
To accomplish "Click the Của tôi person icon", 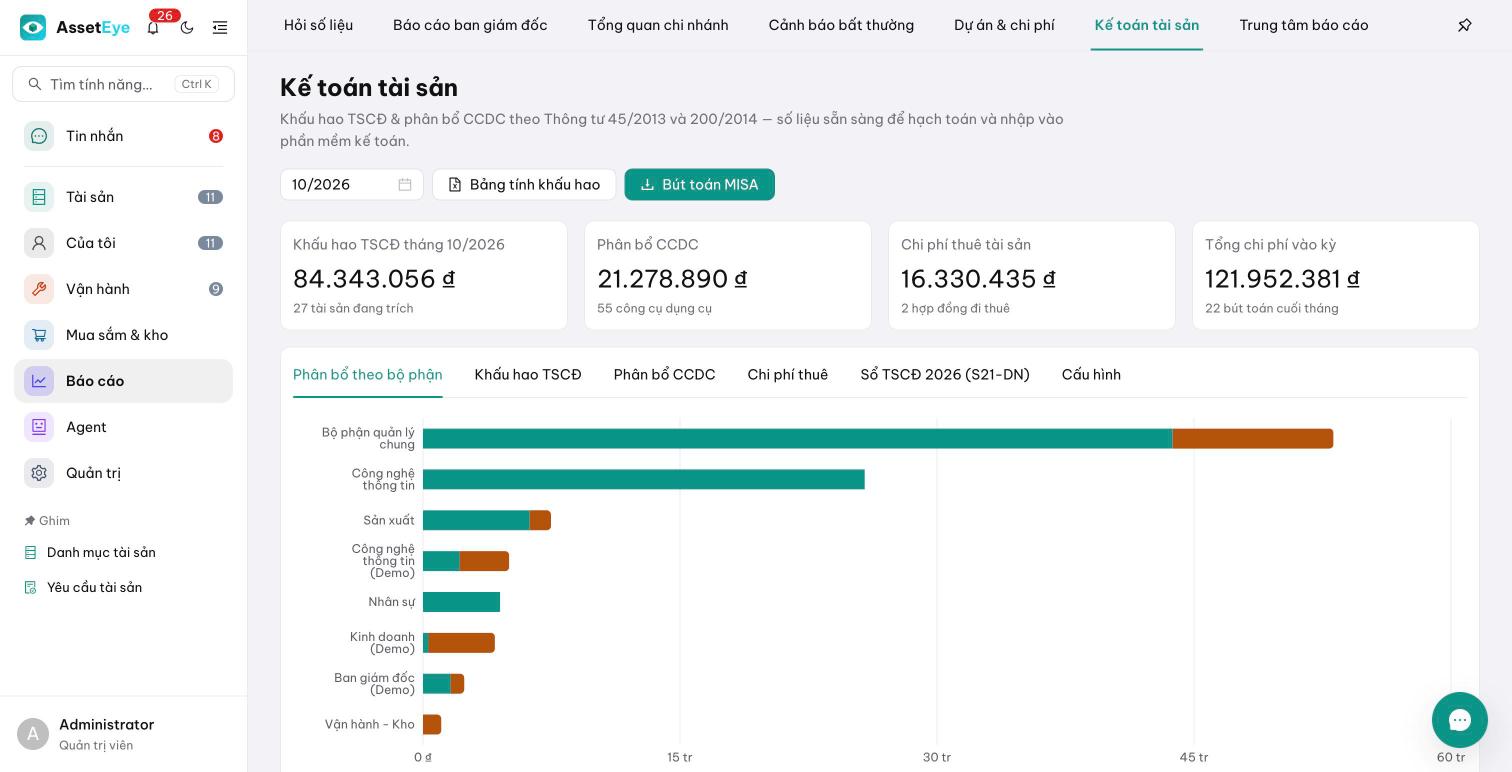I will pos(39,243).
